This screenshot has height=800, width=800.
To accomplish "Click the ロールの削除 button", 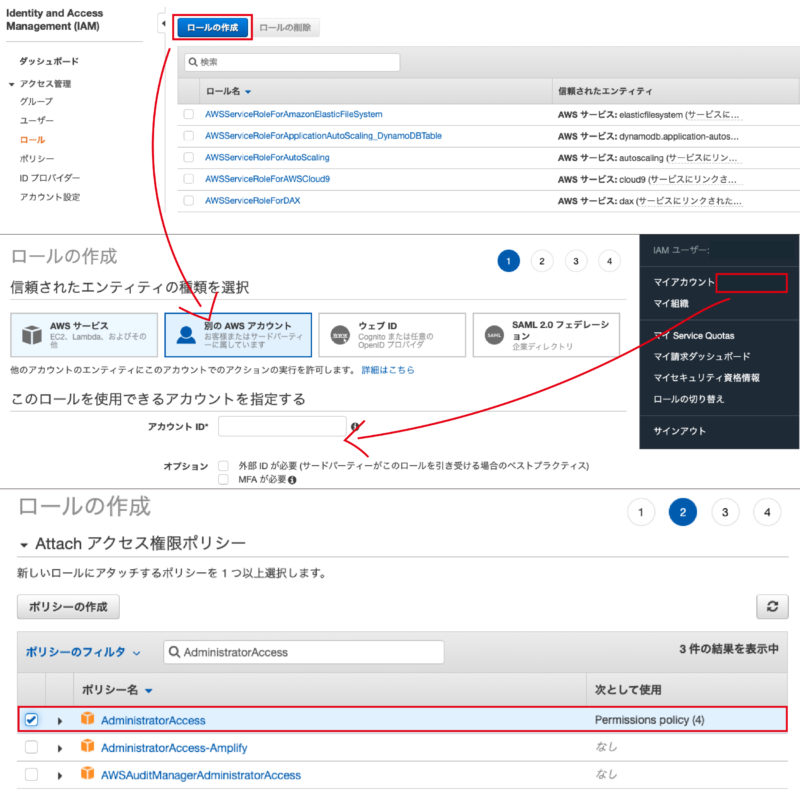I will [x=285, y=28].
